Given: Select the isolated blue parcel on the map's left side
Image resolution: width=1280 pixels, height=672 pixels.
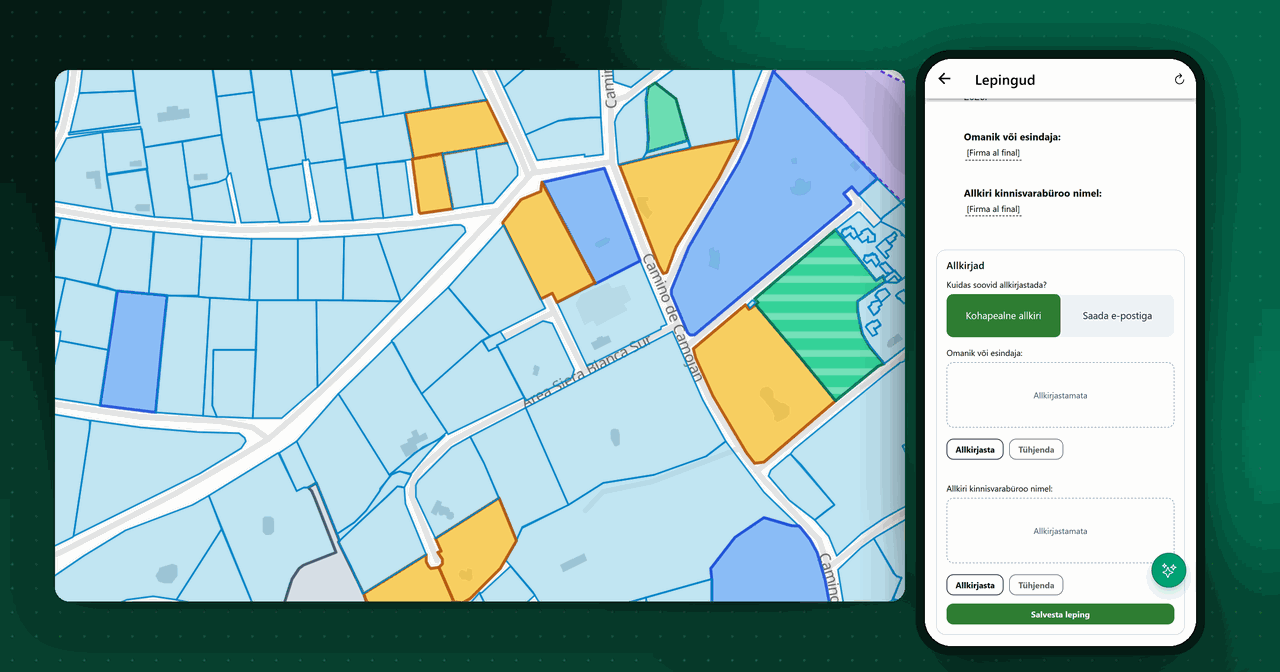Looking at the screenshot, I should coord(133,351).
